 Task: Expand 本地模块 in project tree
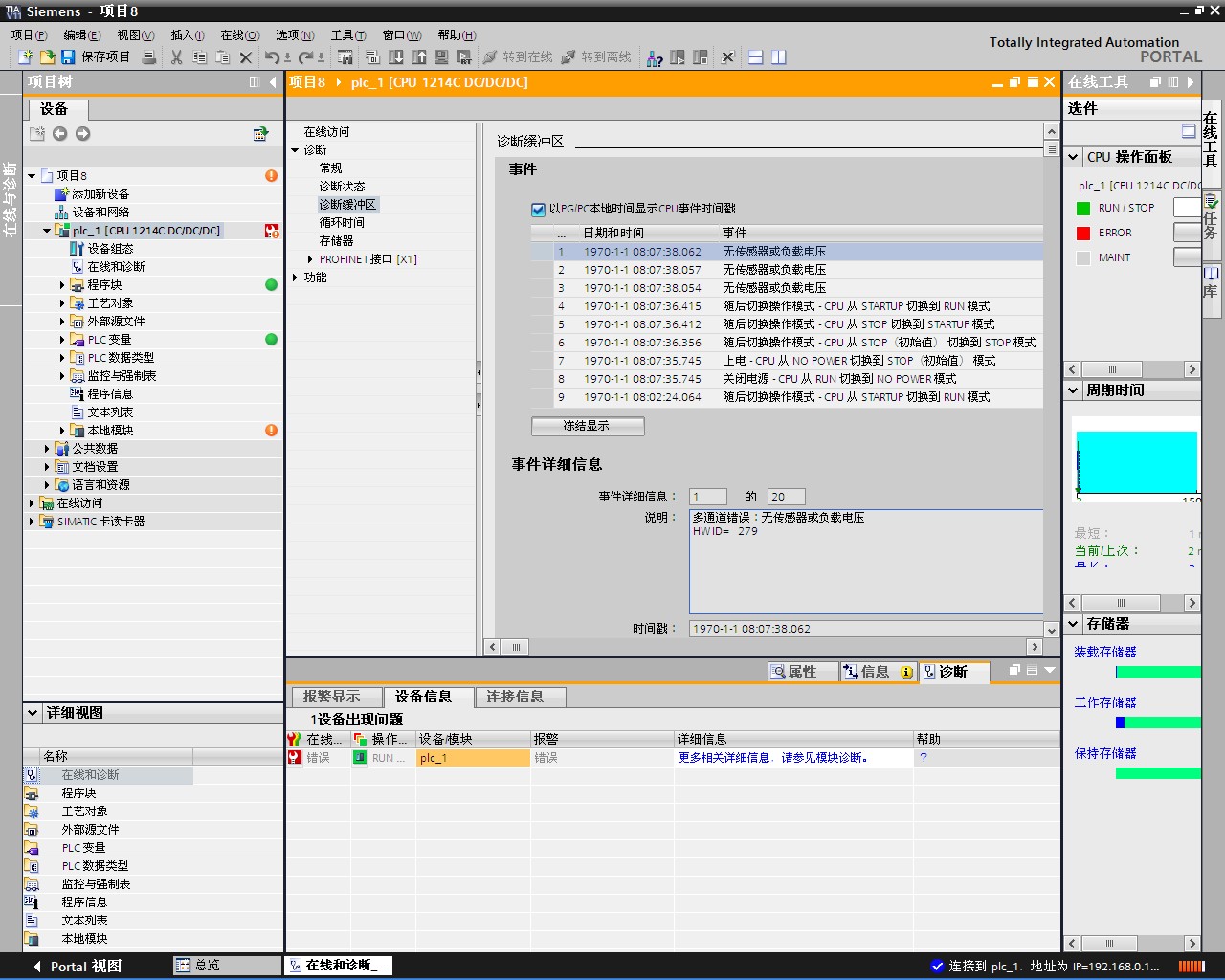62,431
